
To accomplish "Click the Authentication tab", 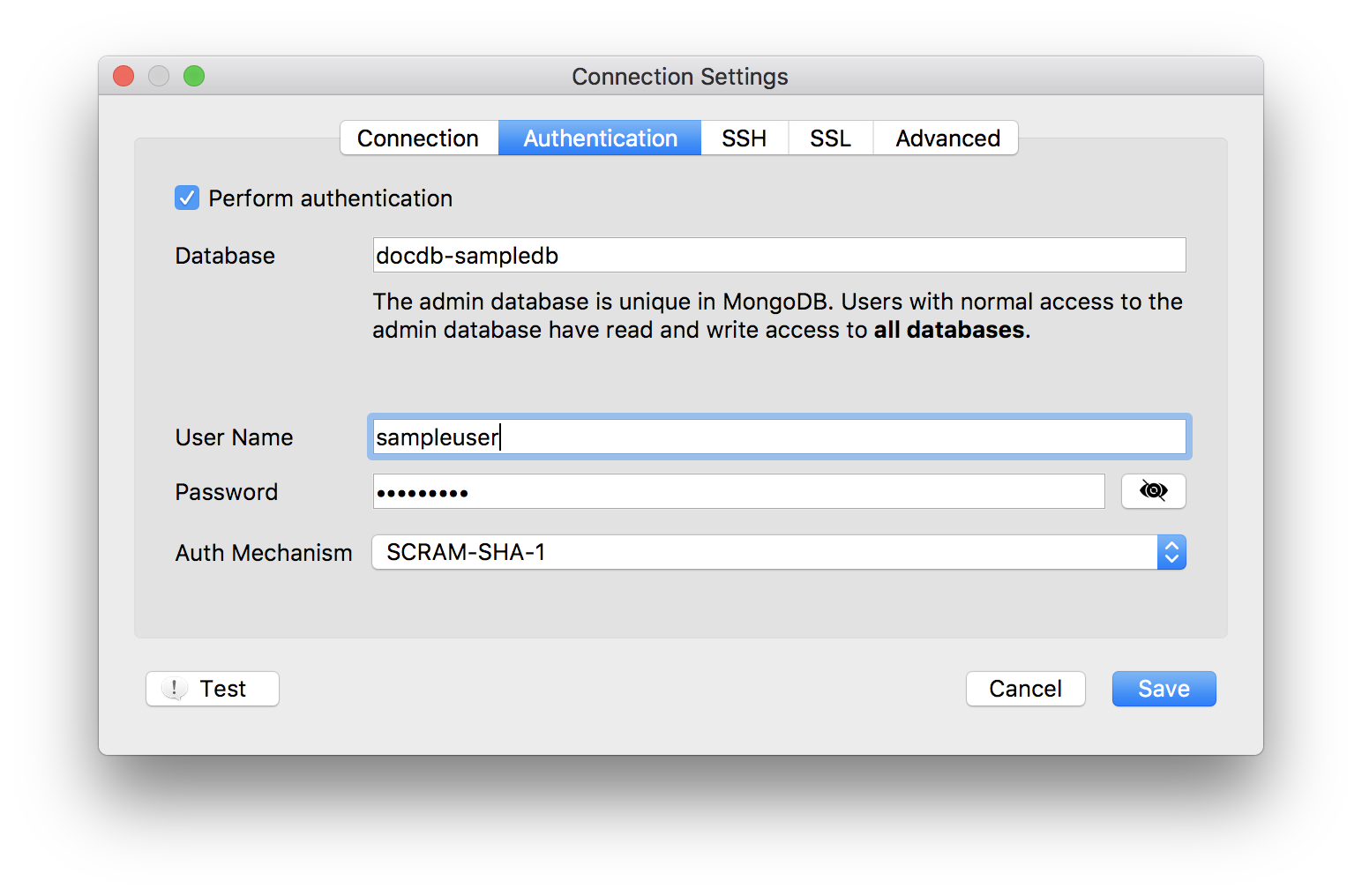I will point(600,138).
